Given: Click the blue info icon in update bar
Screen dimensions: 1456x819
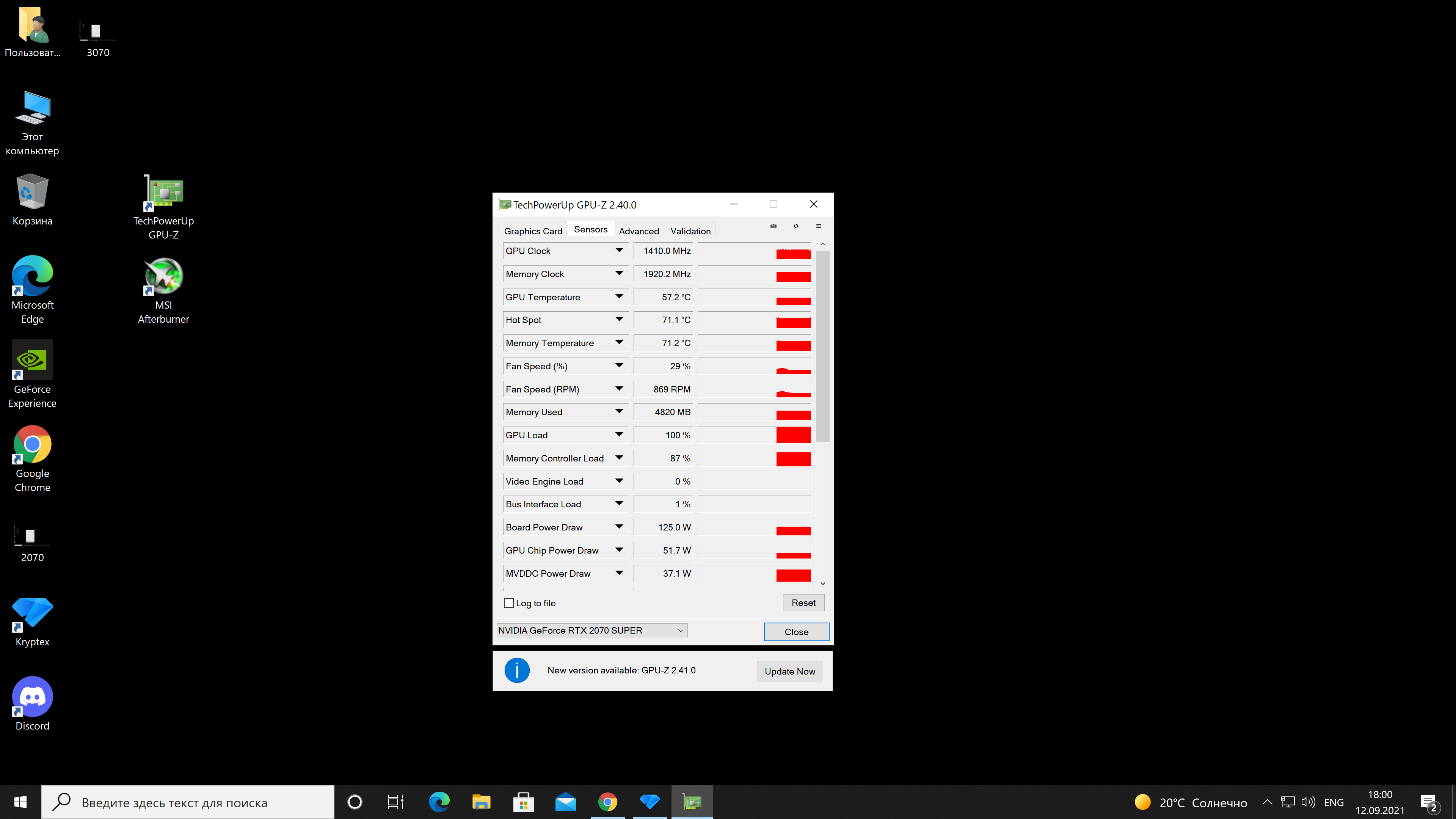Looking at the screenshot, I should [x=516, y=670].
